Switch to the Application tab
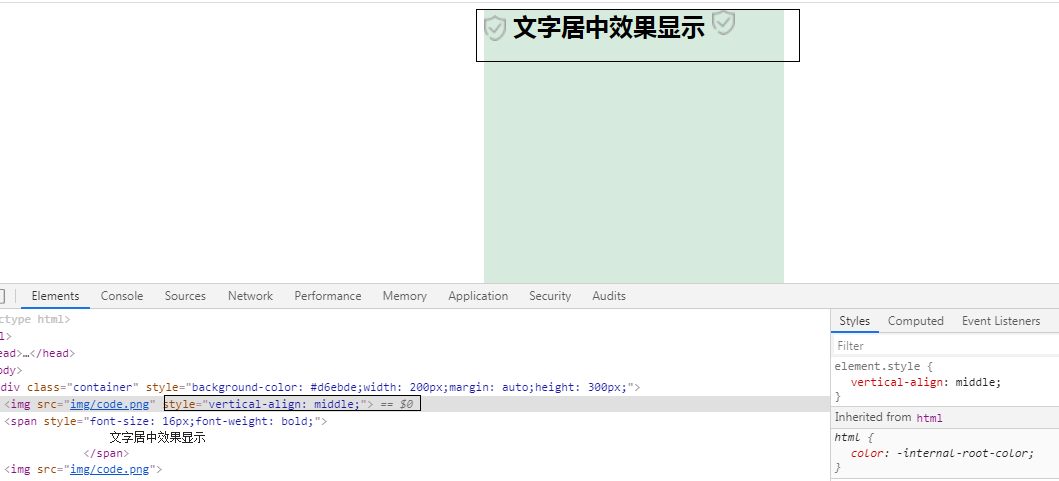 (x=478, y=296)
